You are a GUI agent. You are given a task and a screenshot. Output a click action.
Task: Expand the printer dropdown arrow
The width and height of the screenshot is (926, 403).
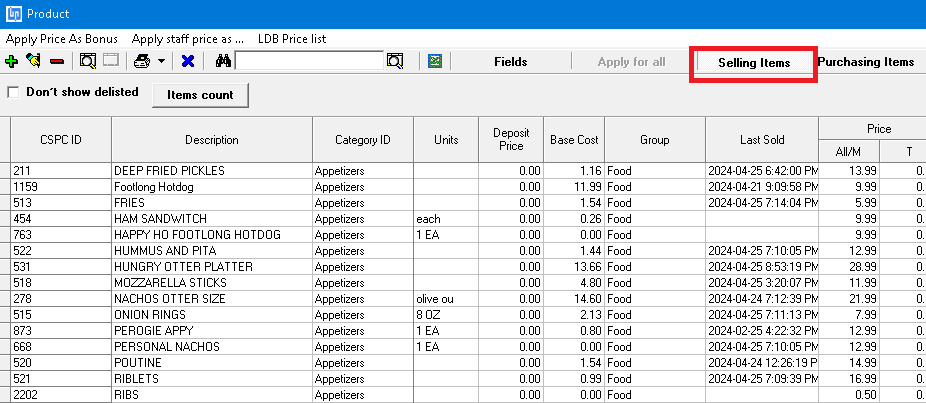coord(161,61)
